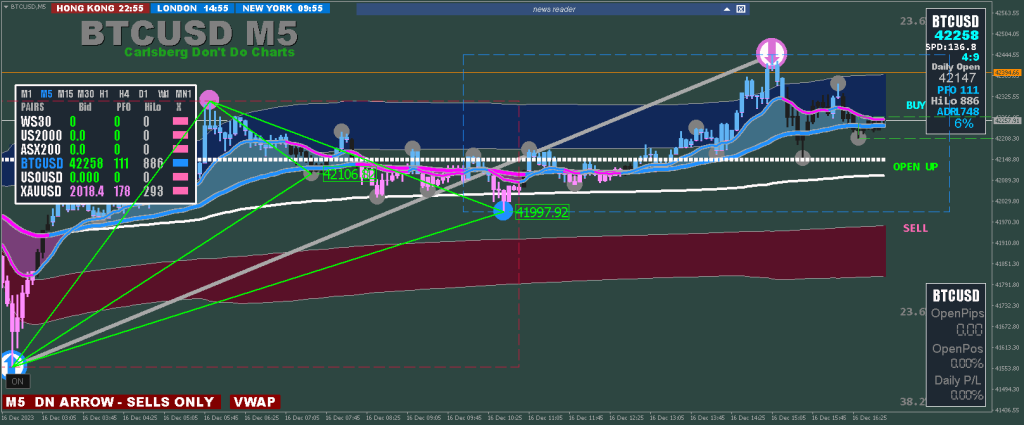Image resolution: width=1024 pixels, height=425 pixels.
Task: Click blue circle marker at 41997.92
Action: point(503,210)
